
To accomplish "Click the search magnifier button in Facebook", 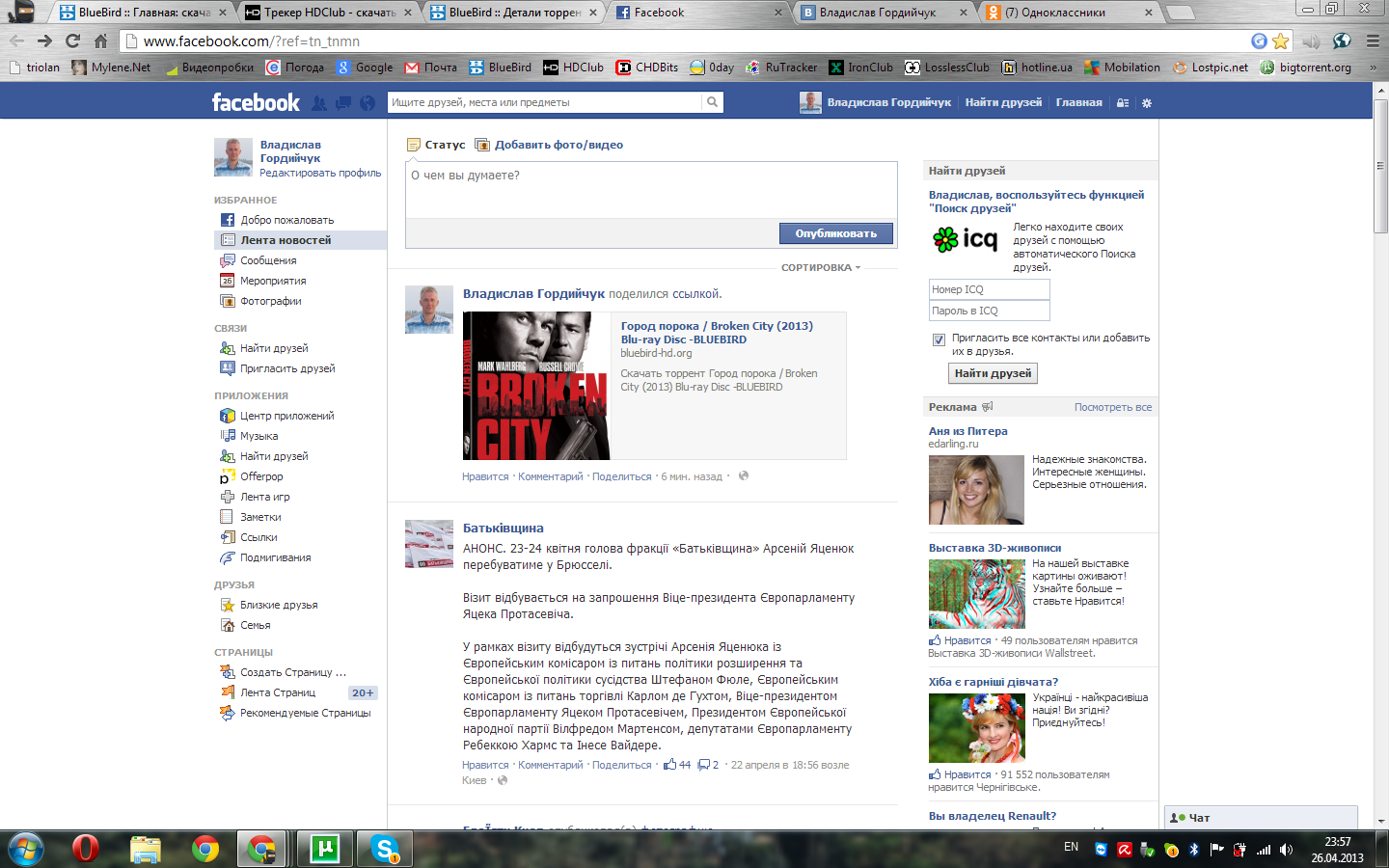I will point(712,102).
